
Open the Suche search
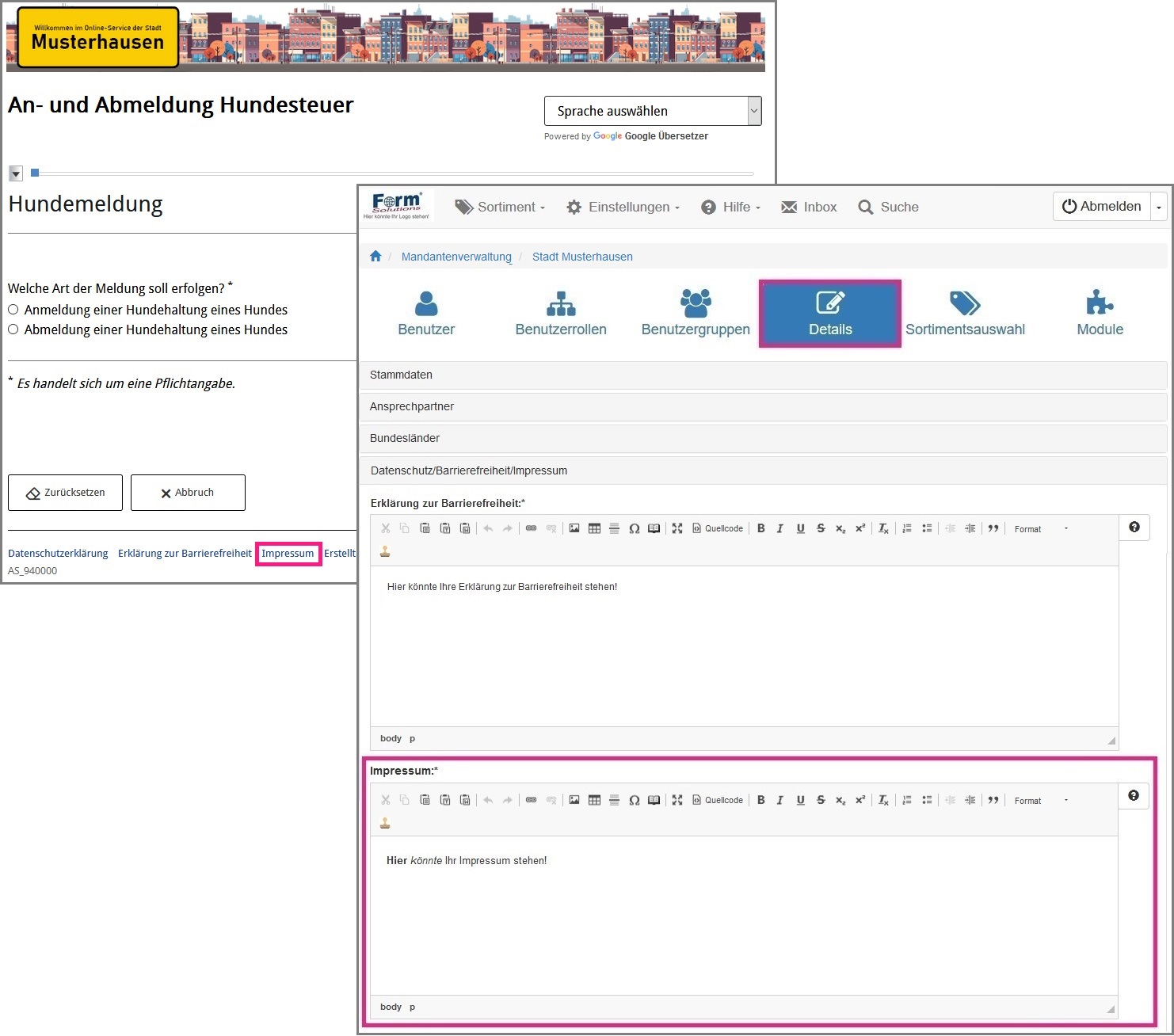click(889, 207)
